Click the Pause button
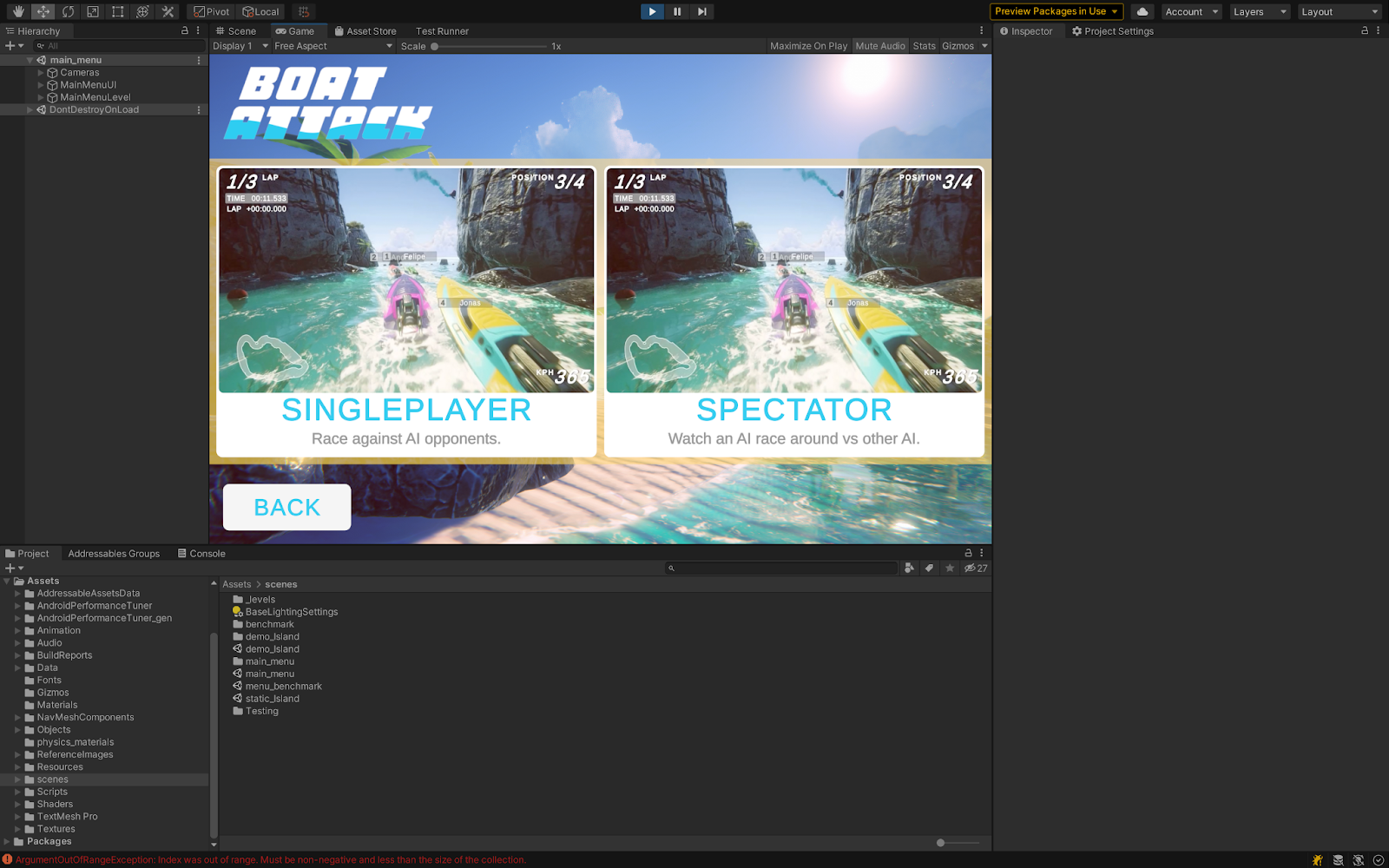Image resolution: width=1389 pixels, height=868 pixels. (677, 11)
